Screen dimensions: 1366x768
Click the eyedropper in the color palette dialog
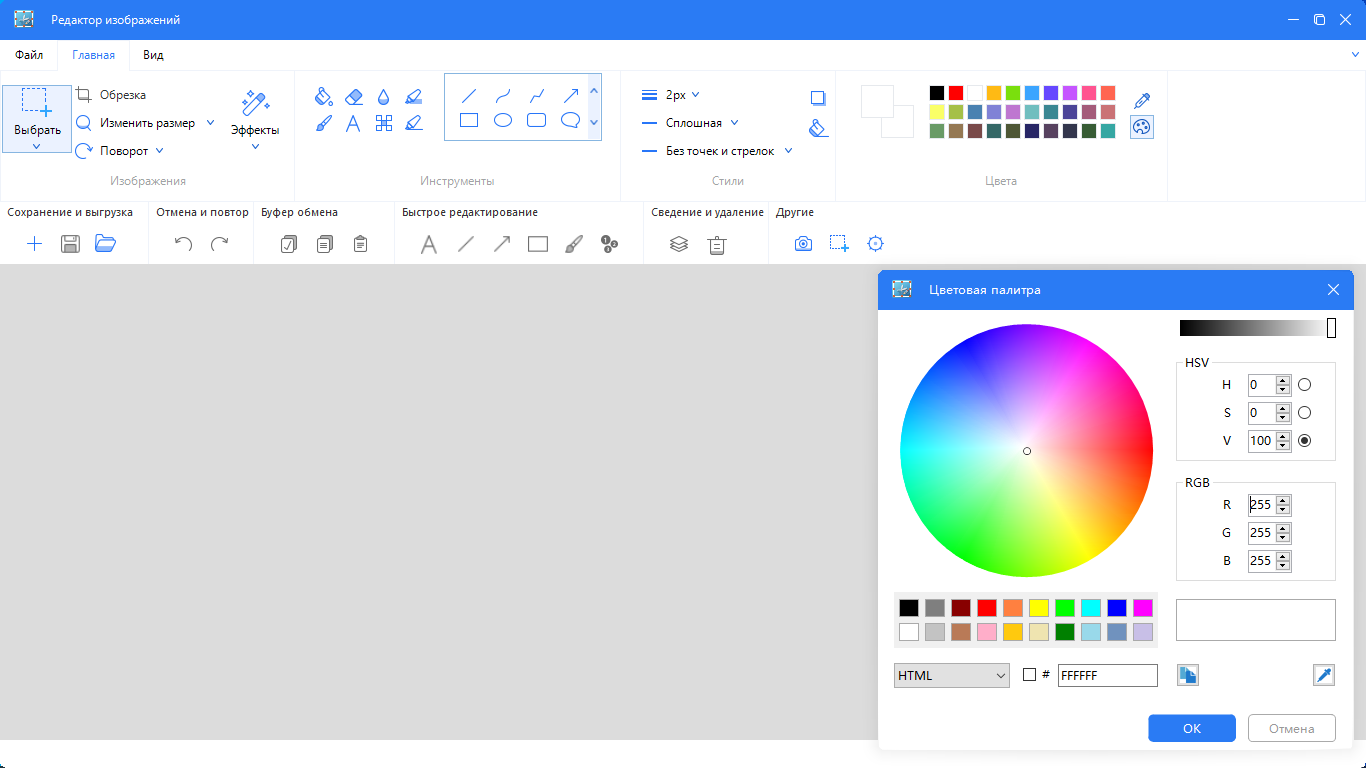tap(1323, 675)
